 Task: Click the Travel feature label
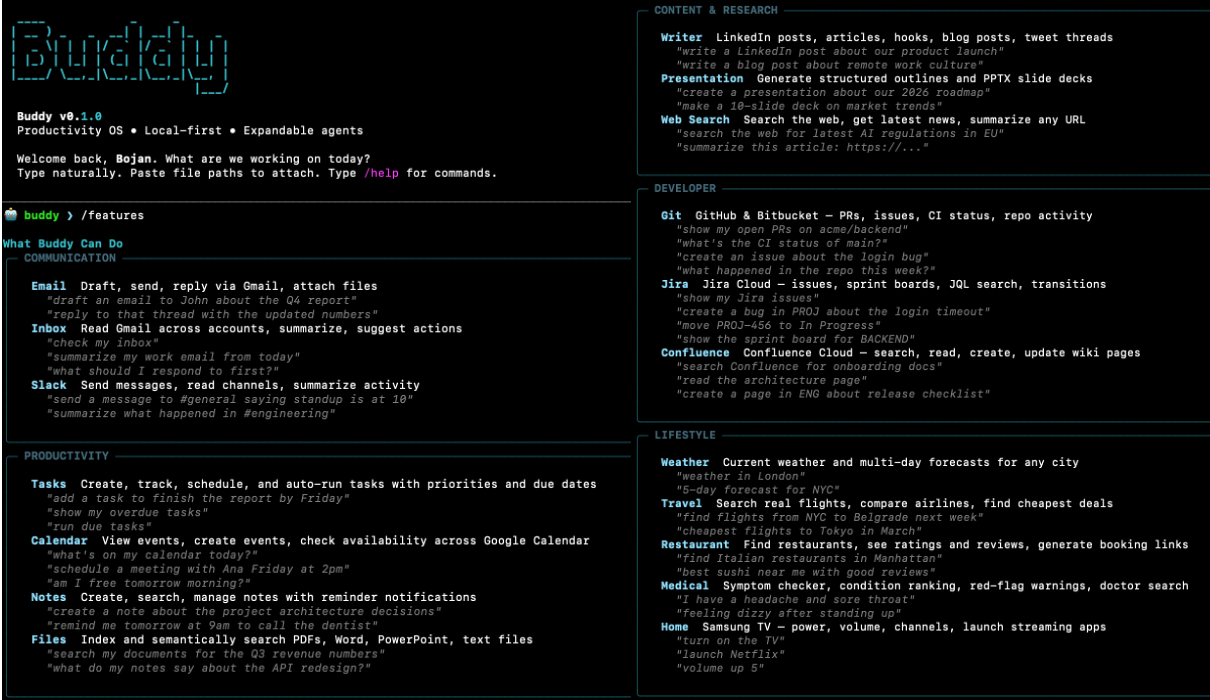pos(682,503)
